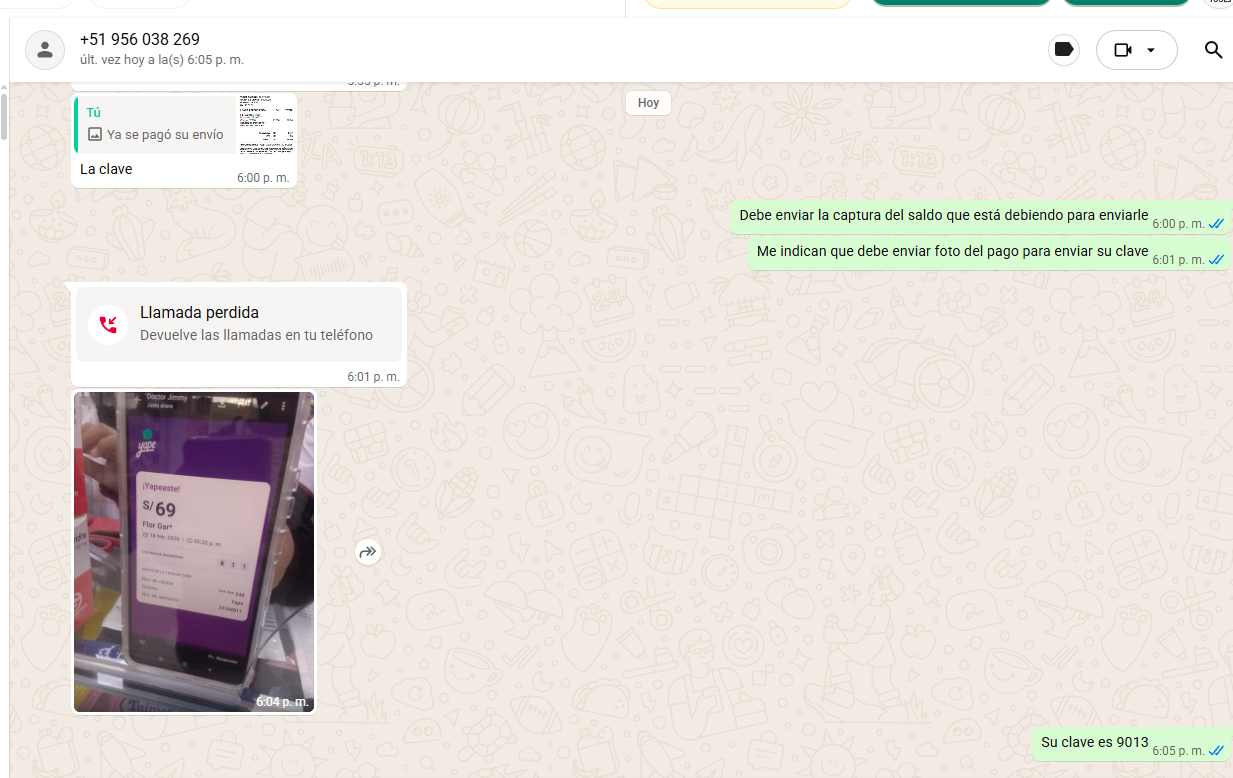Click the 'últ. vez hoy' last seen text

point(162,60)
